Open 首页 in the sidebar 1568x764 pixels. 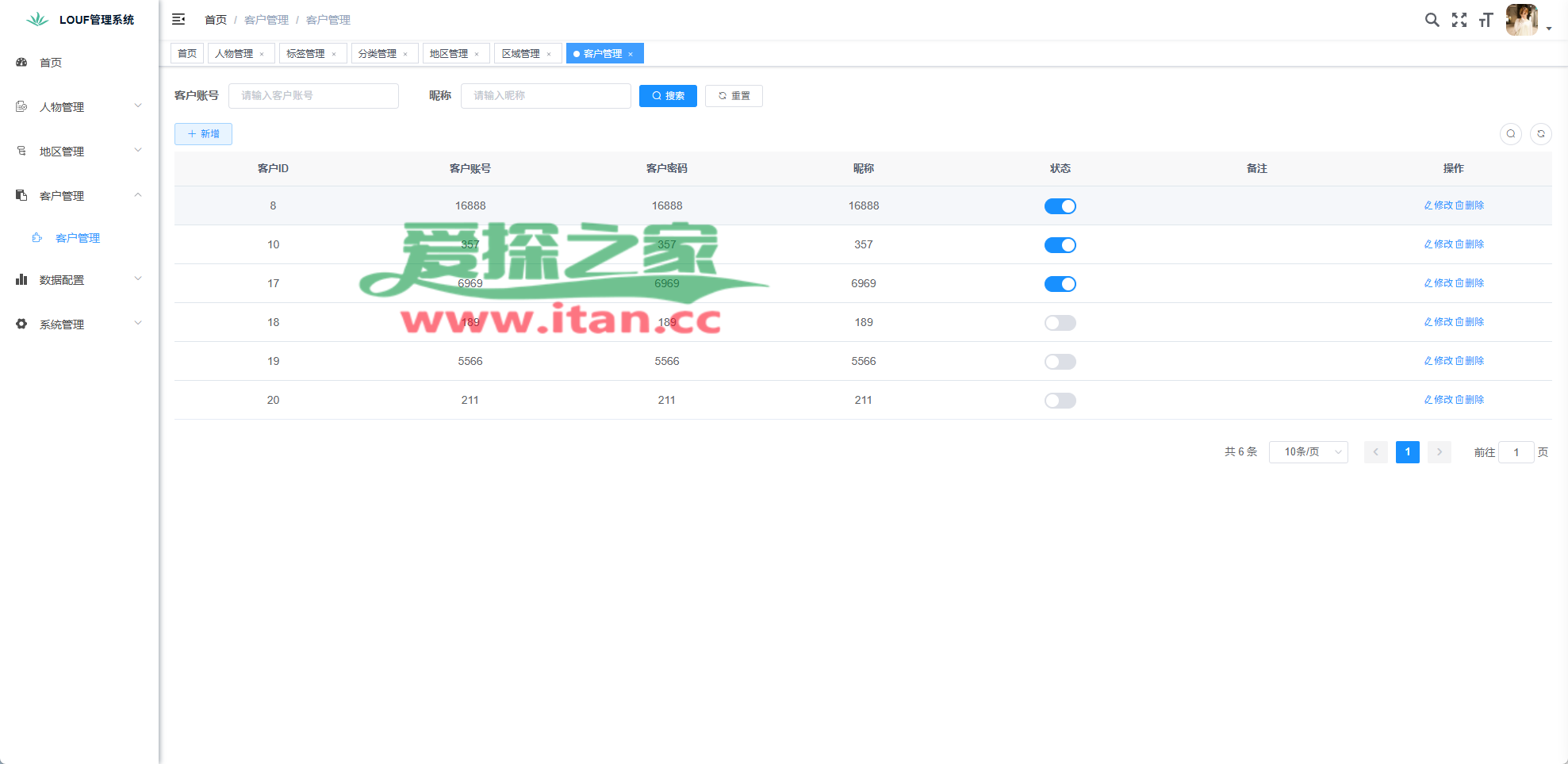click(51, 63)
